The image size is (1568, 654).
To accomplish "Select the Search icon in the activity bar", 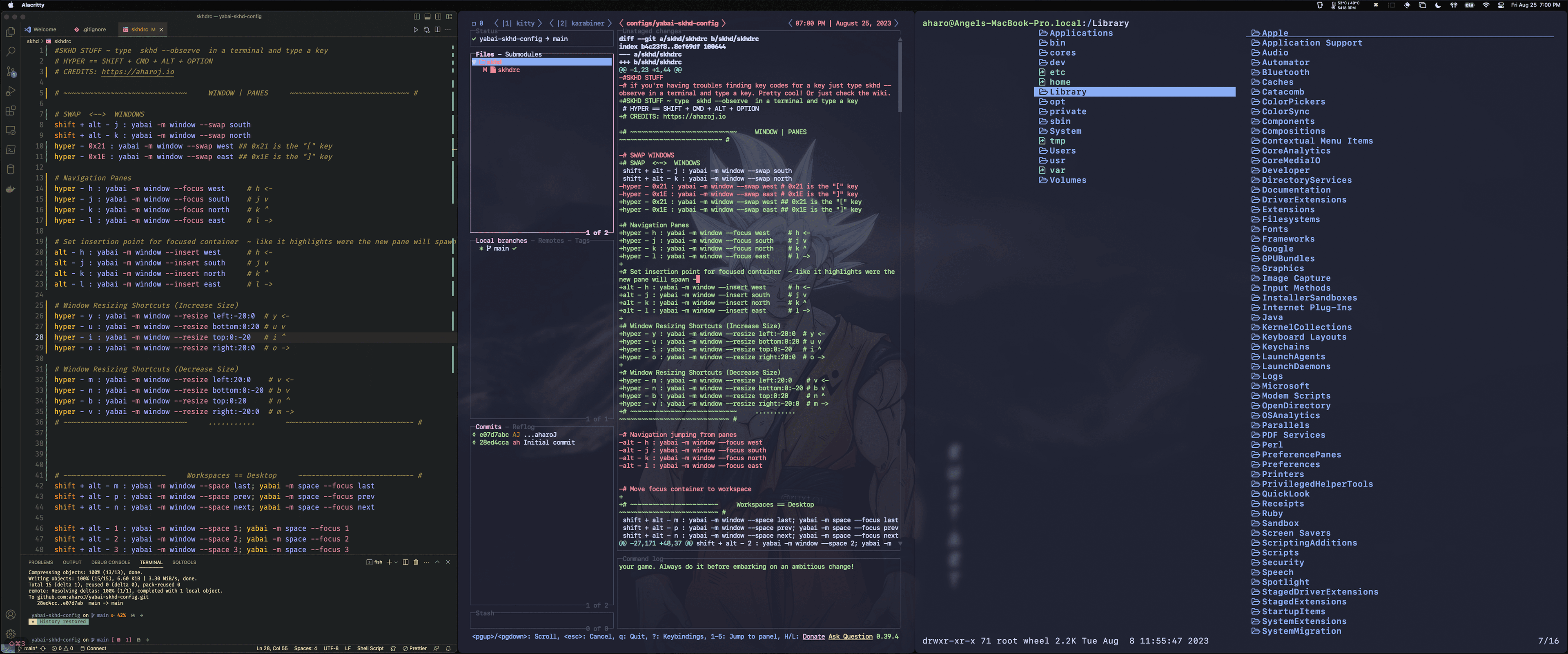I will 10,52.
